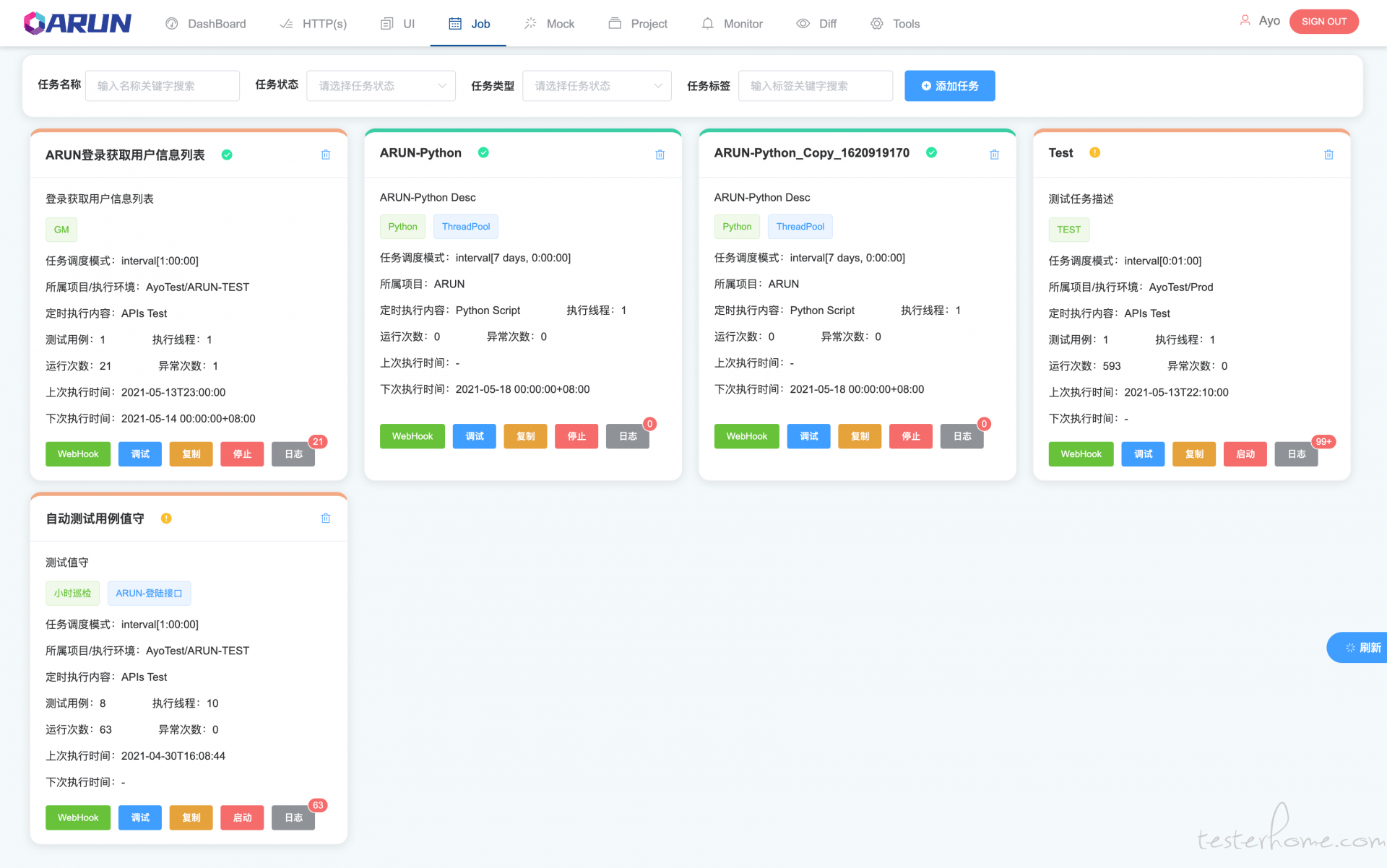
Task: Click the 刷新 refresh button
Action: click(1357, 648)
